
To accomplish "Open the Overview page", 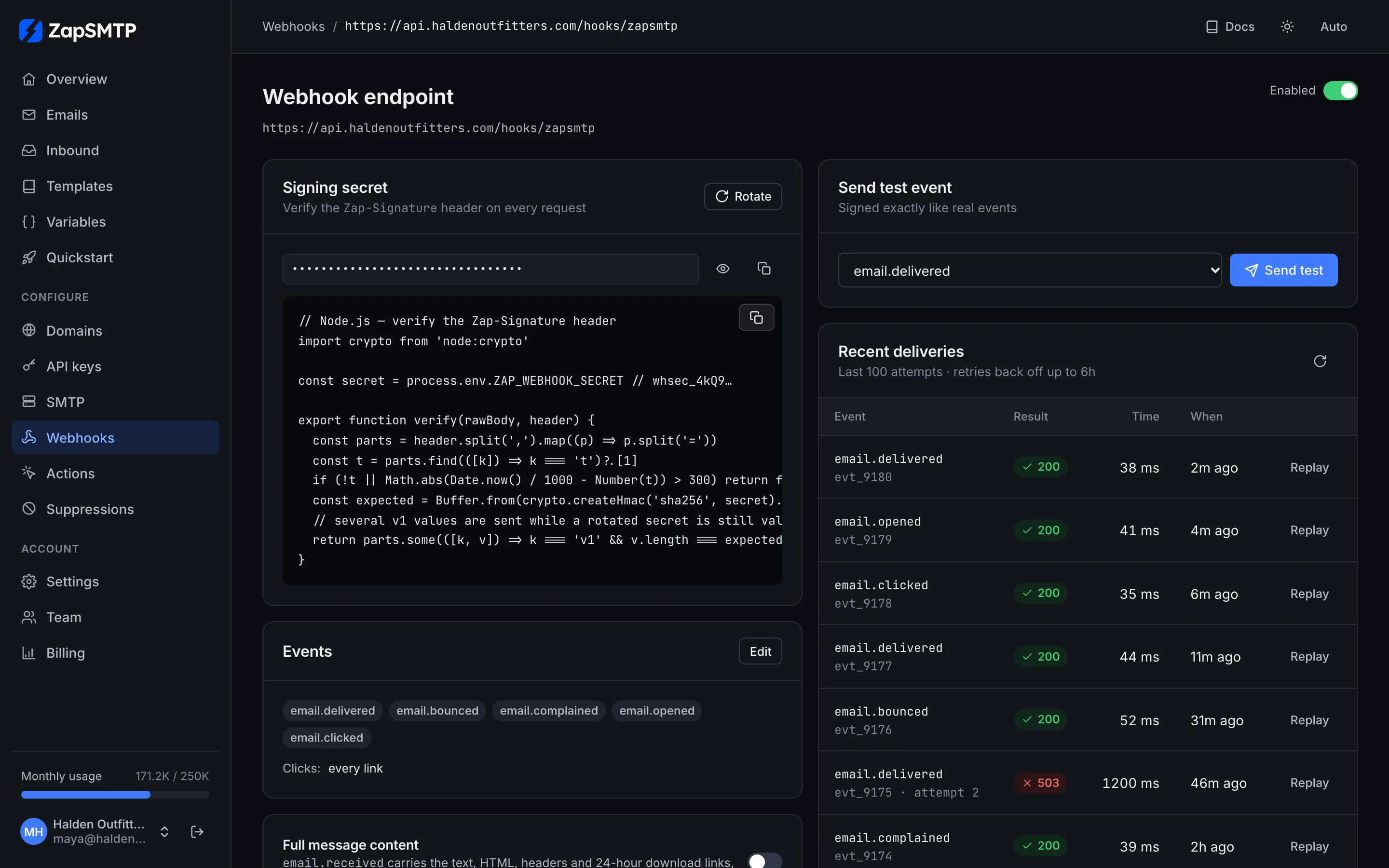I will coord(115,79).
